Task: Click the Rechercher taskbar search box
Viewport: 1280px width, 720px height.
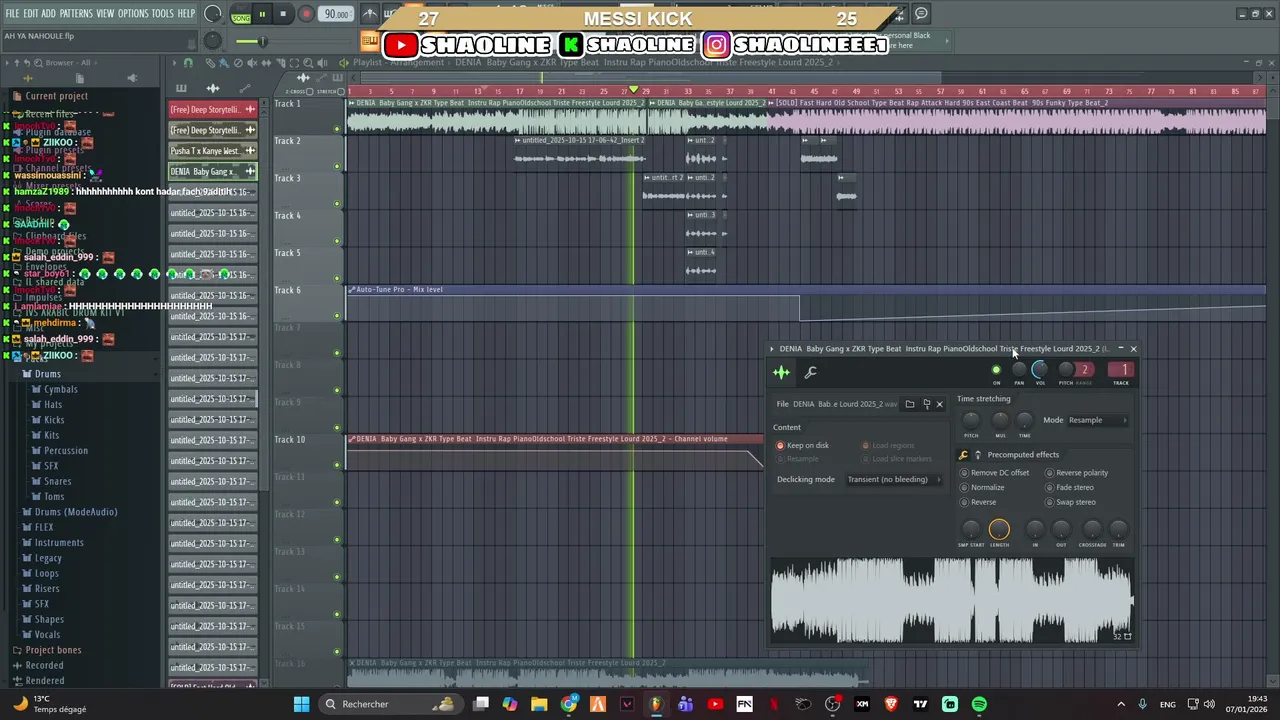Action: pyautogui.click(x=392, y=704)
